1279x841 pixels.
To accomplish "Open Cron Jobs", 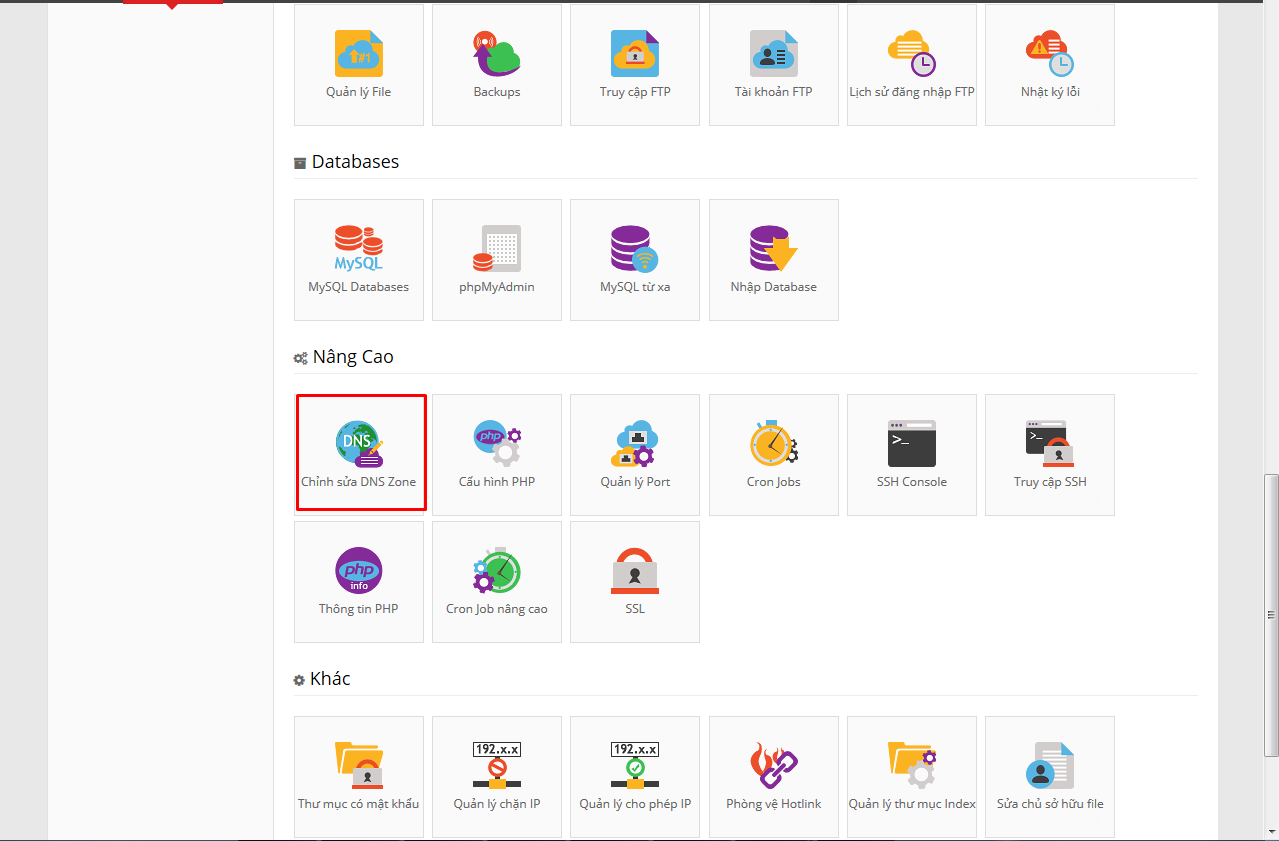I will [774, 455].
